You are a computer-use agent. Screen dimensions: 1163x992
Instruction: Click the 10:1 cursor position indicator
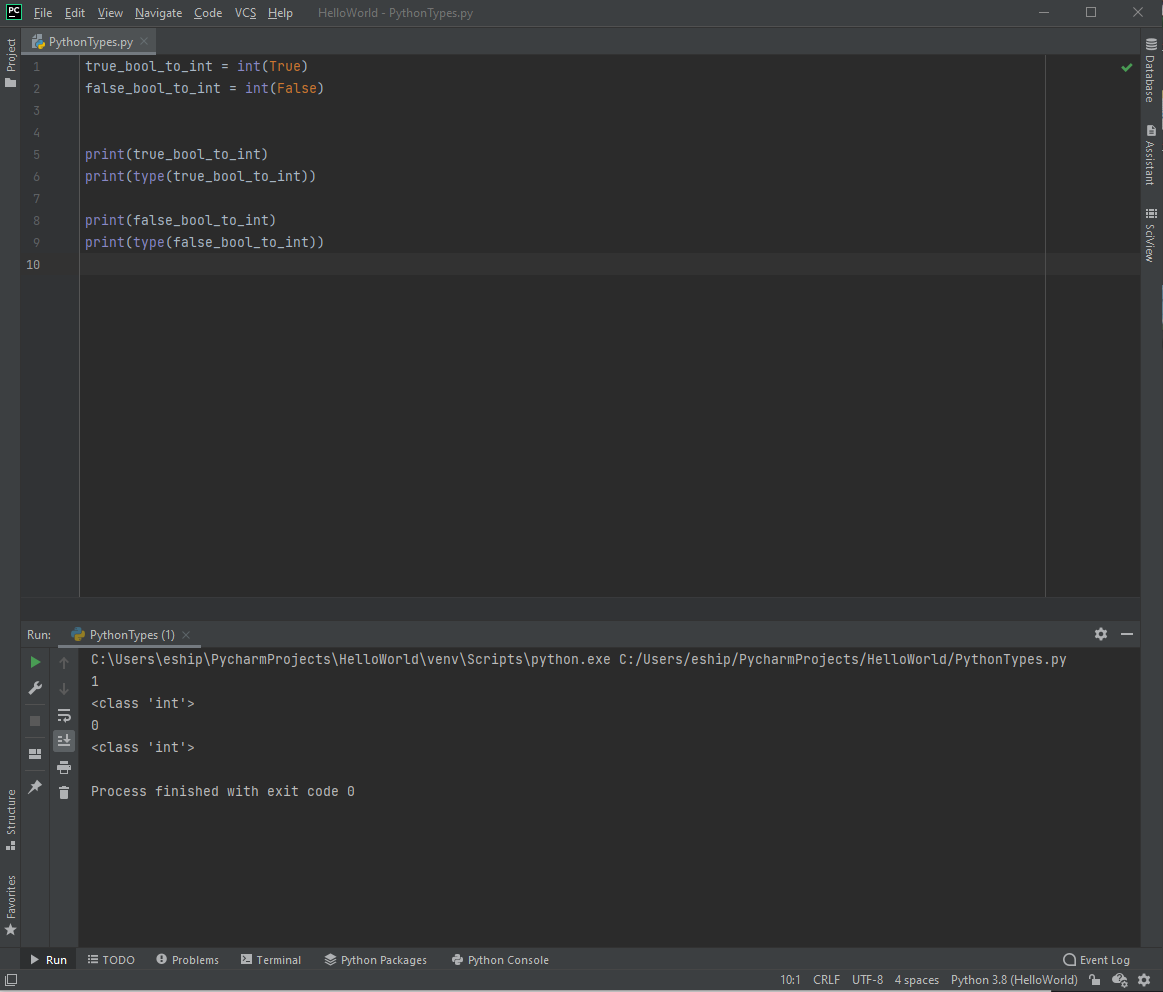click(x=790, y=980)
